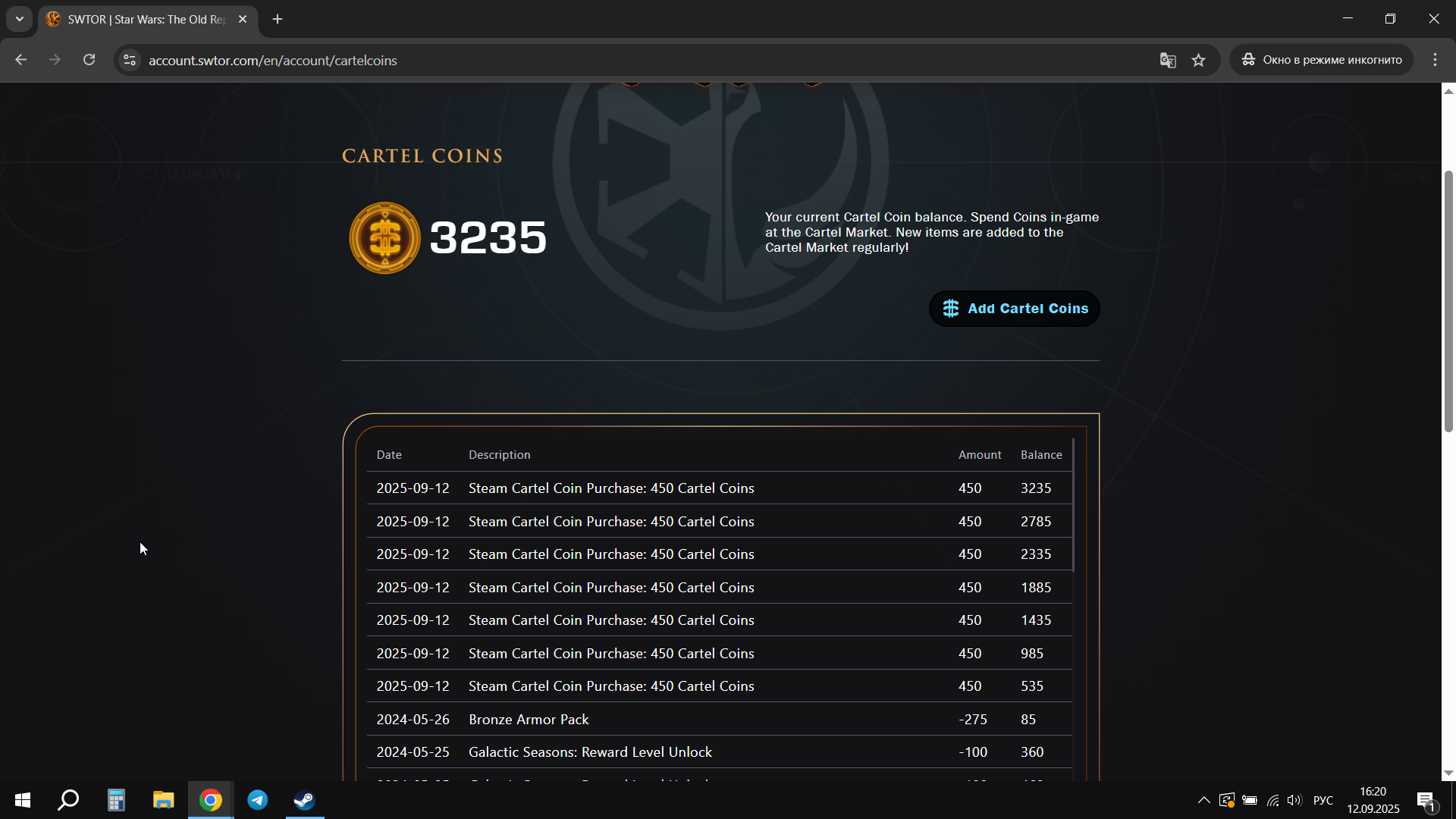Open the notification center icon
The width and height of the screenshot is (1456, 819).
(1426, 800)
